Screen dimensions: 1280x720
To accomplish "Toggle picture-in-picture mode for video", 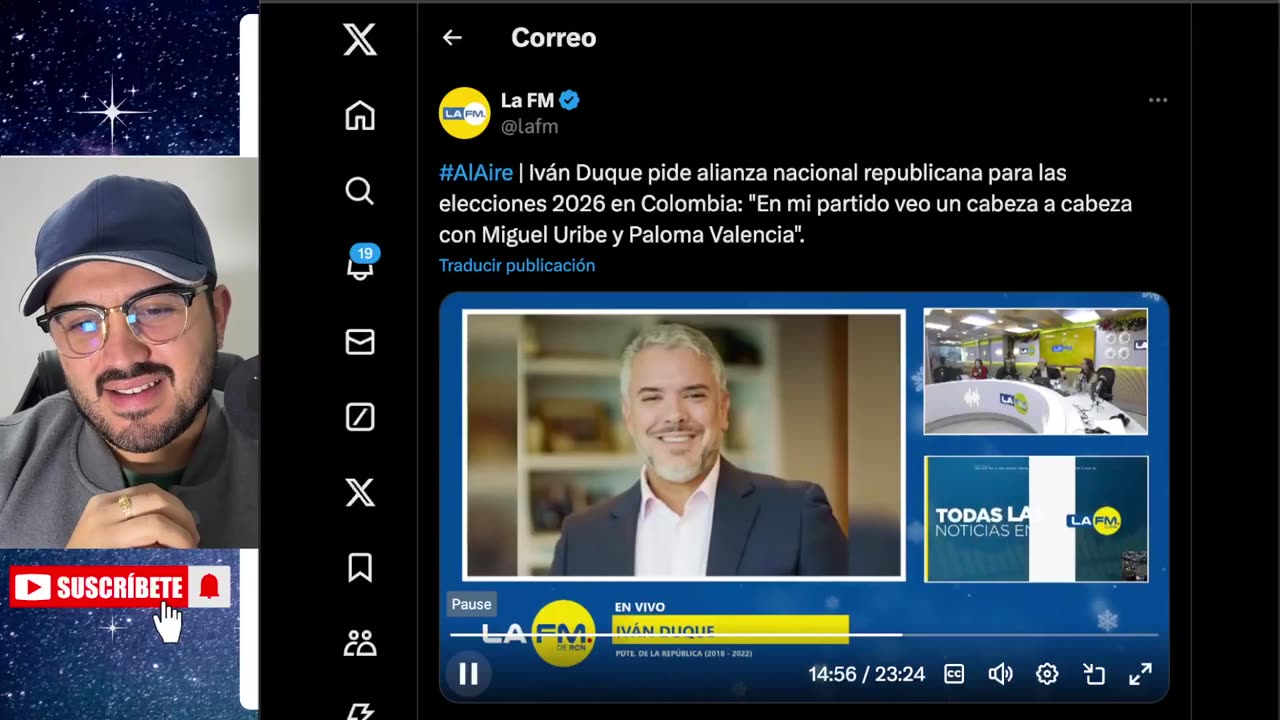I will pos(1094,674).
